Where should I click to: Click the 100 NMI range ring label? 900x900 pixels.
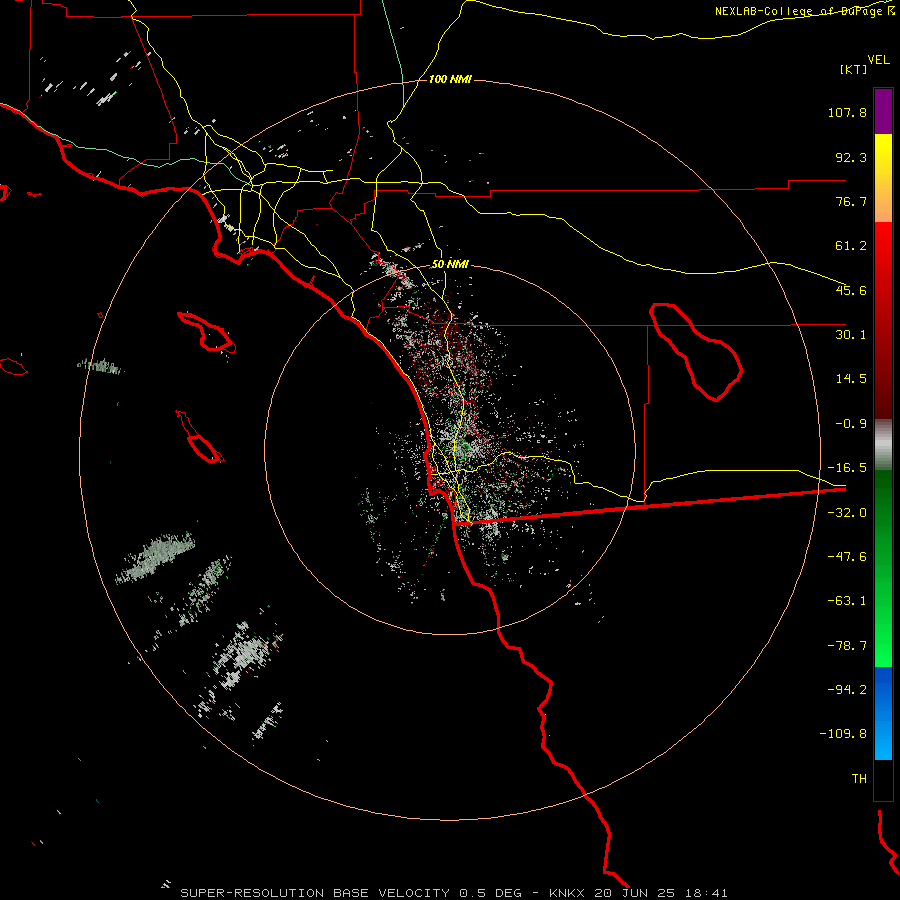(450, 79)
